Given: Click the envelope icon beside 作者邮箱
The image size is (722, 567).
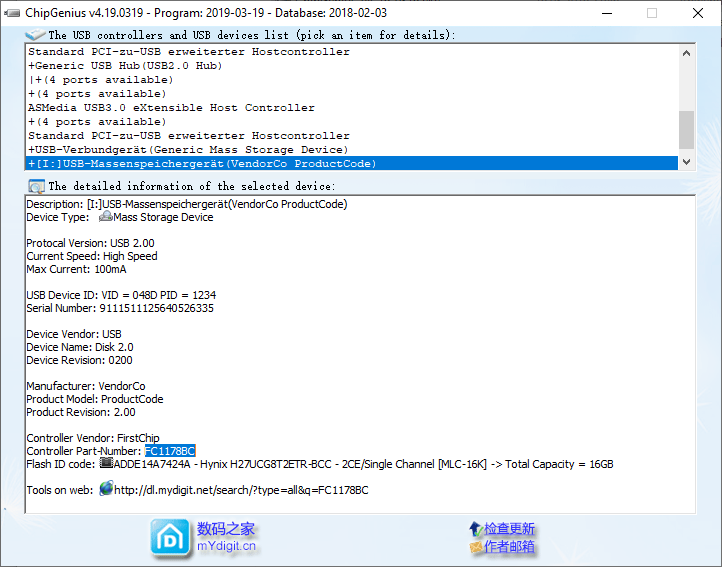Looking at the screenshot, I should pyautogui.click(x=476, y=547).
